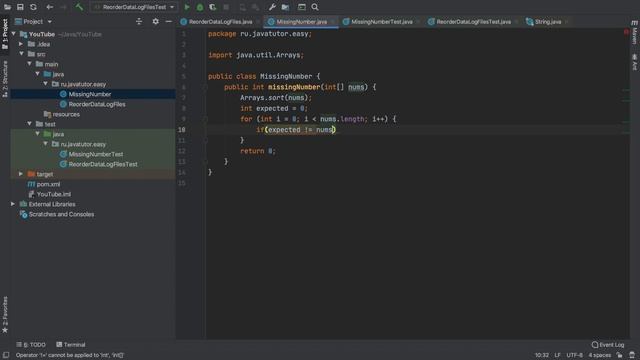The height and width of the screenshot is (360, 640).
Task: Collapse the main folder
Action: click(29, 64)
